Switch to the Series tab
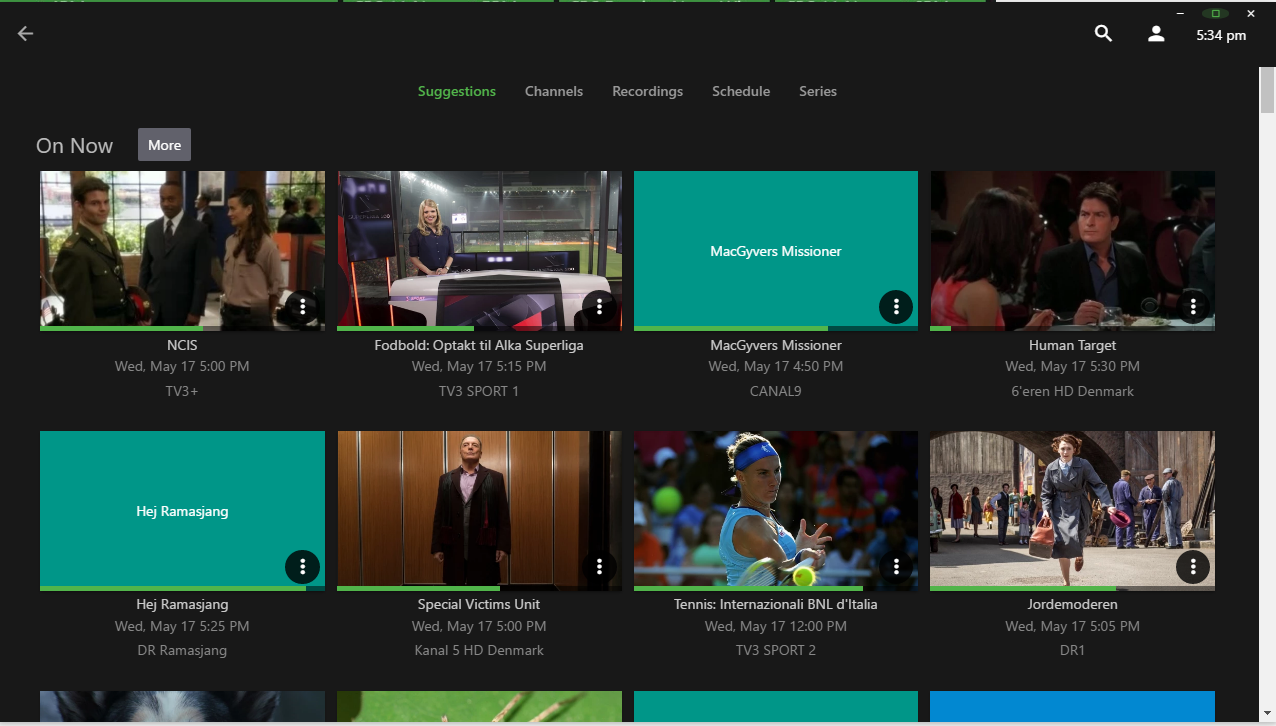 click(818, 91)
